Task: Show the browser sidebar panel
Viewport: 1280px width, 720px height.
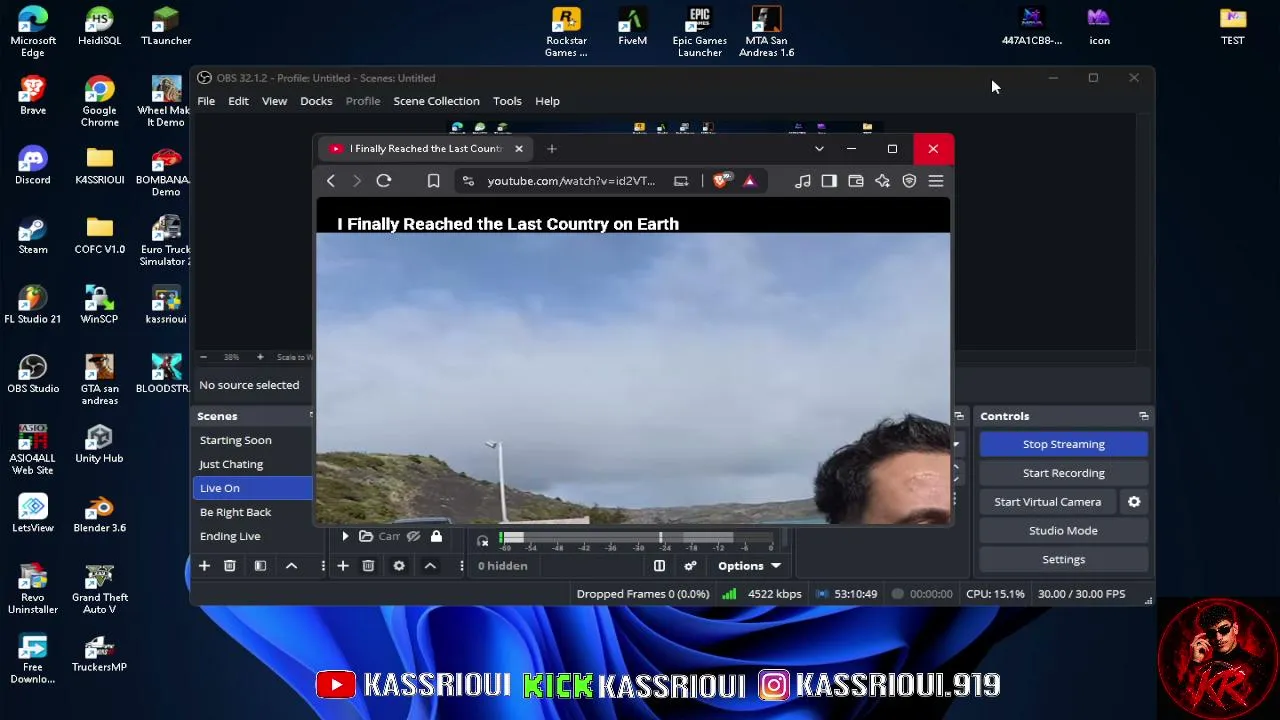Action: [x=829, y=181]
